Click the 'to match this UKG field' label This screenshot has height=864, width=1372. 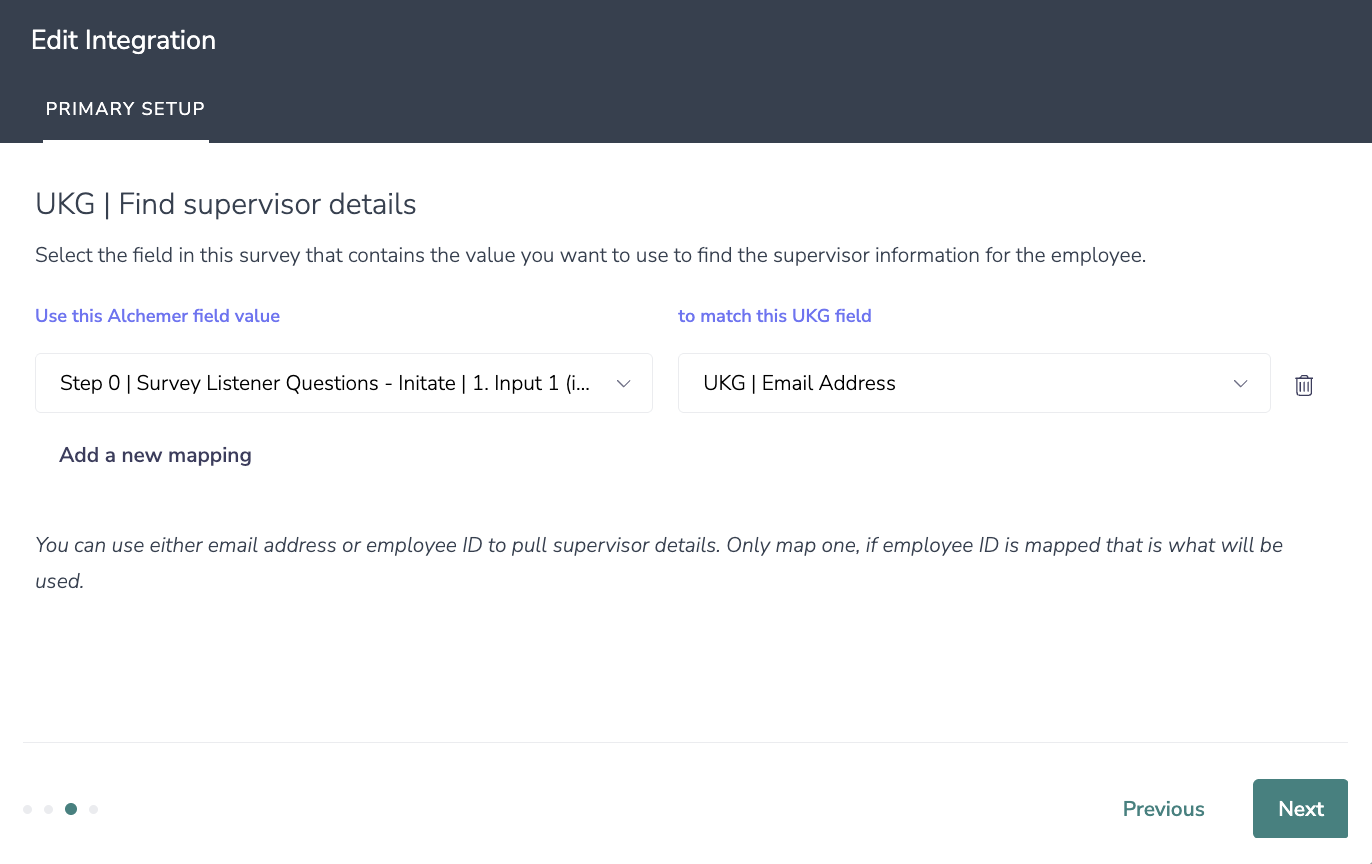(x=775, y=316)
